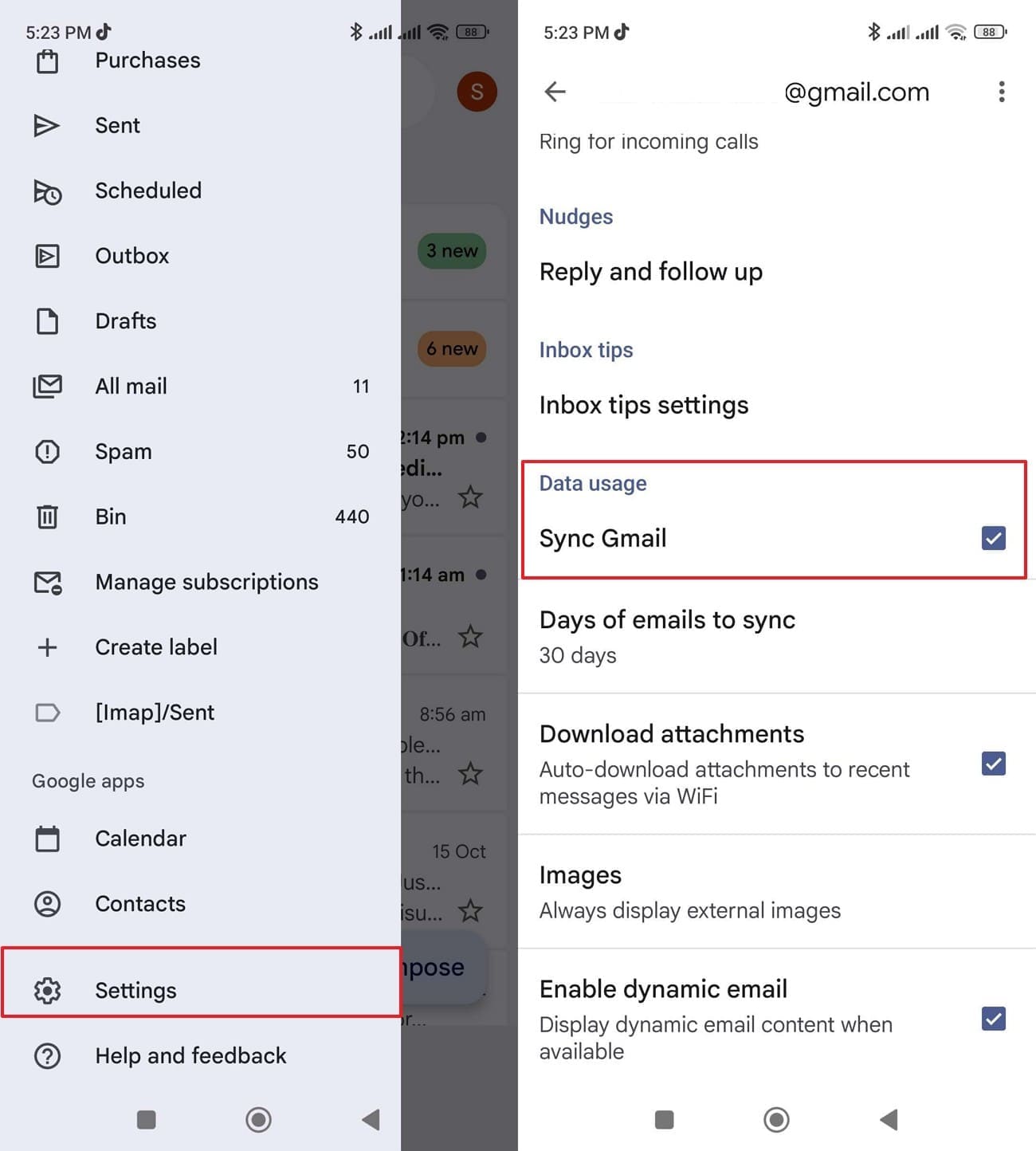Tap the Ring for incoming calls setting
Screen dimensions: 1036x1151
(649, 142)
